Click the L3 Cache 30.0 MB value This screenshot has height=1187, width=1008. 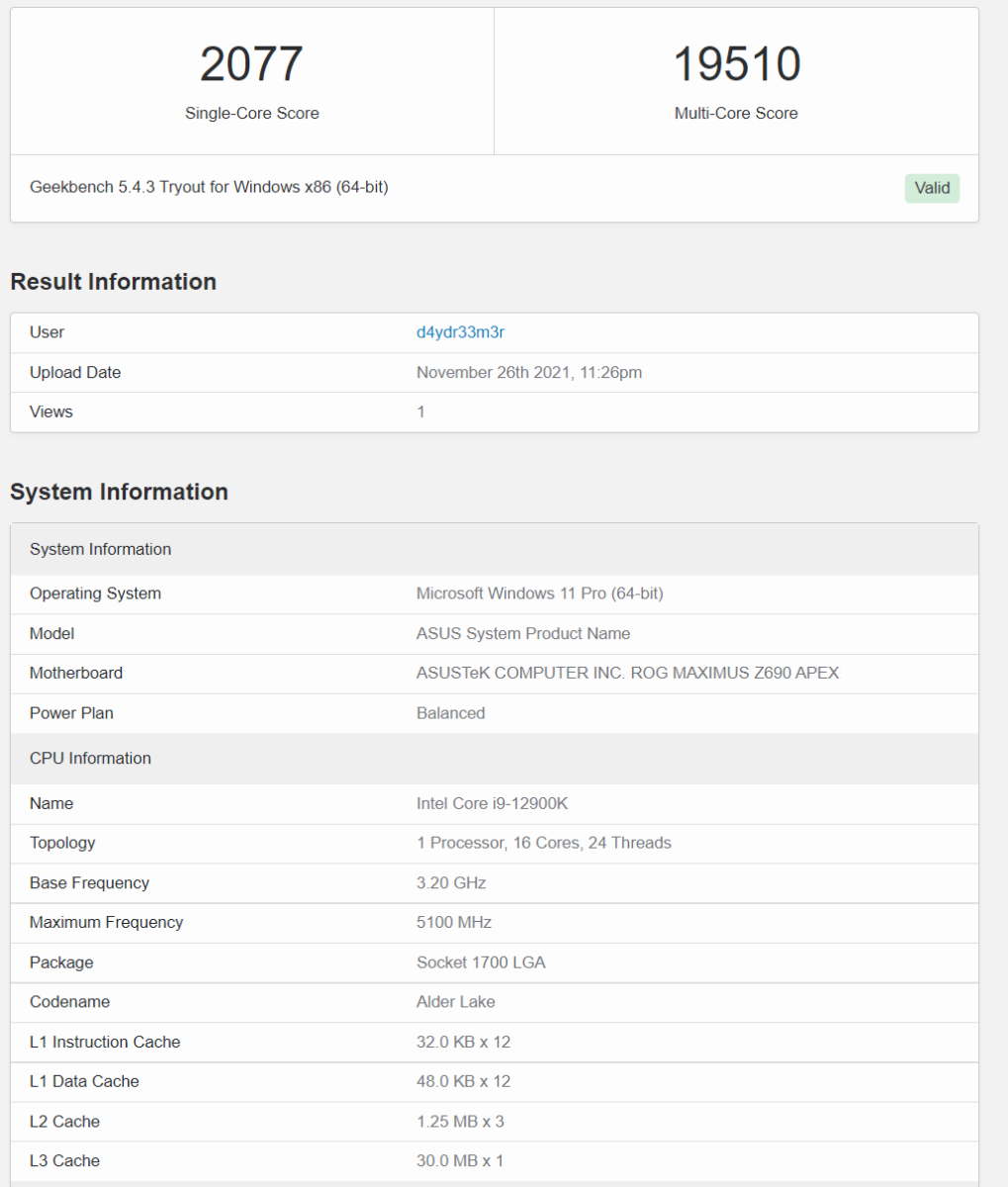coord(460,1160)
